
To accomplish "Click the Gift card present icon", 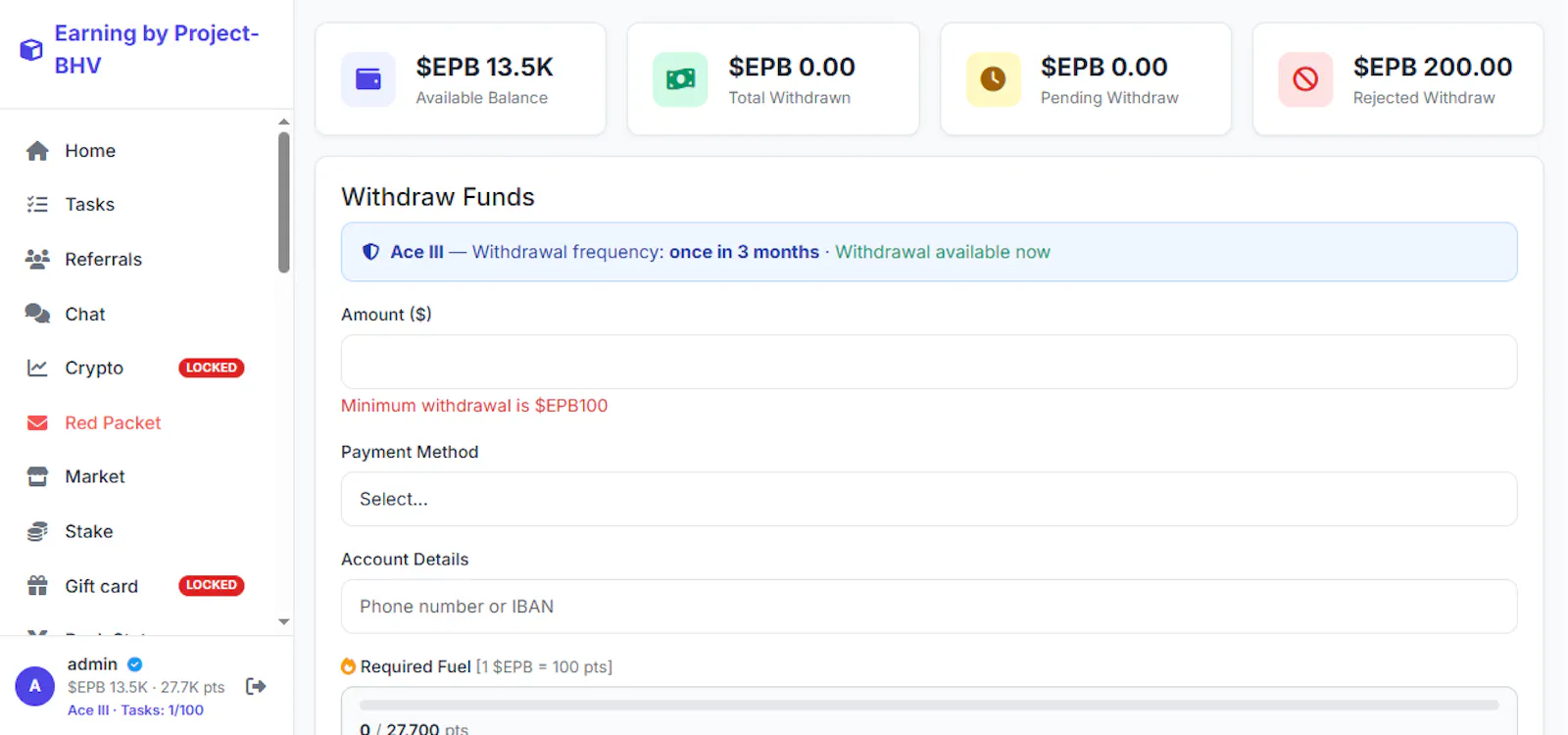I will (37, 585).
